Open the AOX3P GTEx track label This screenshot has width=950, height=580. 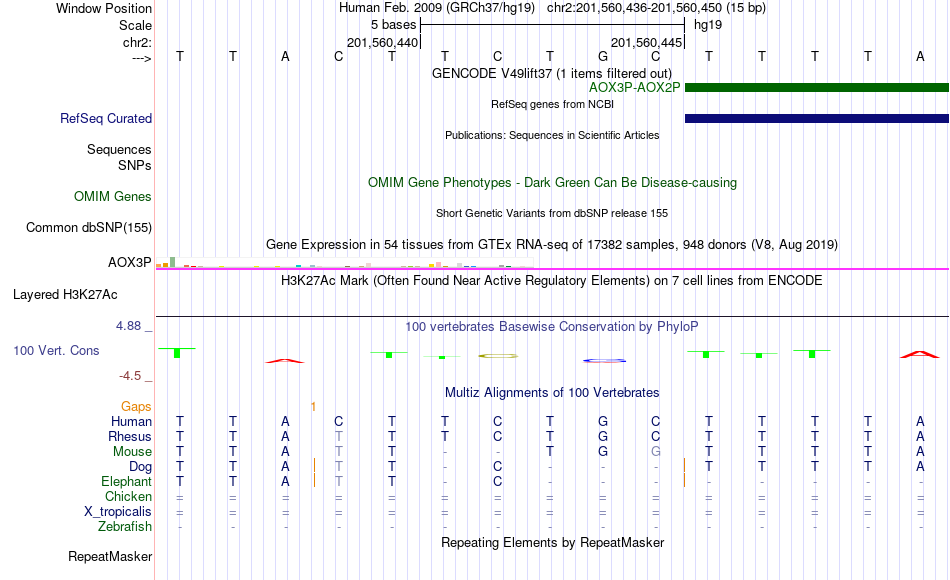tap(130, 262)
